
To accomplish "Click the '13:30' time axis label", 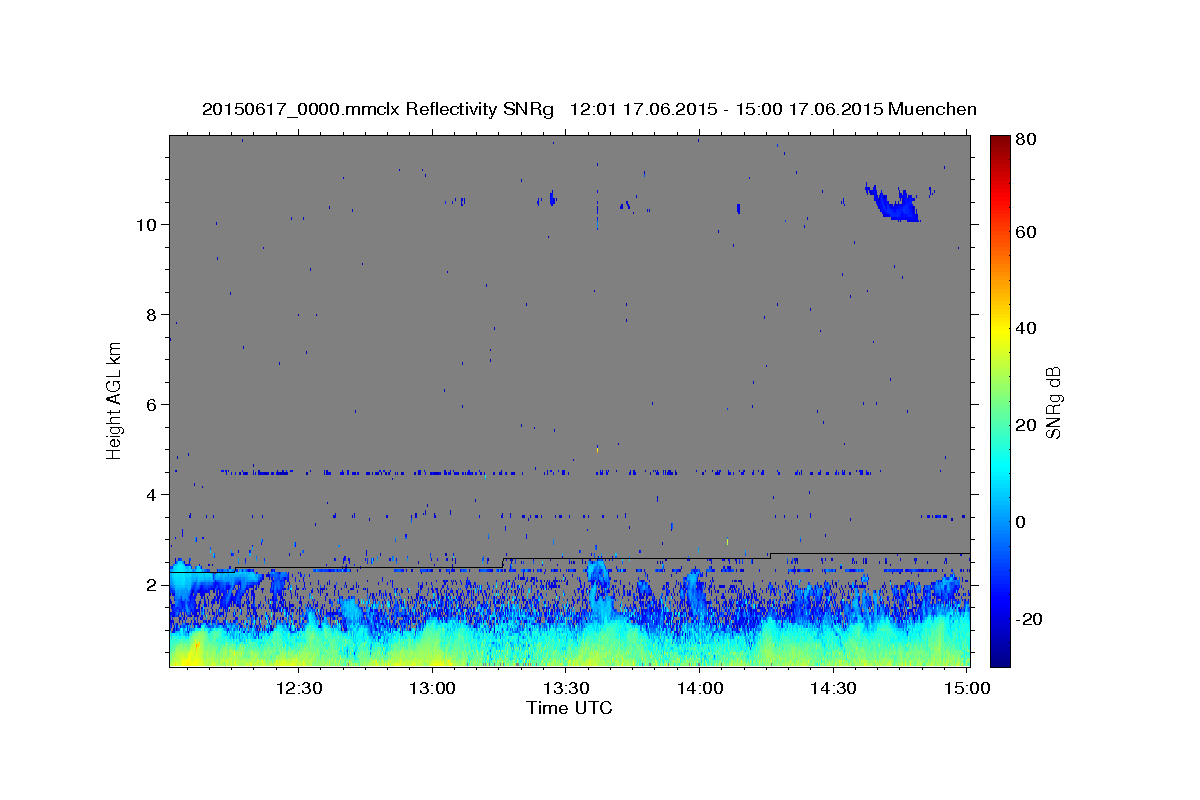I will coord(566,688).
